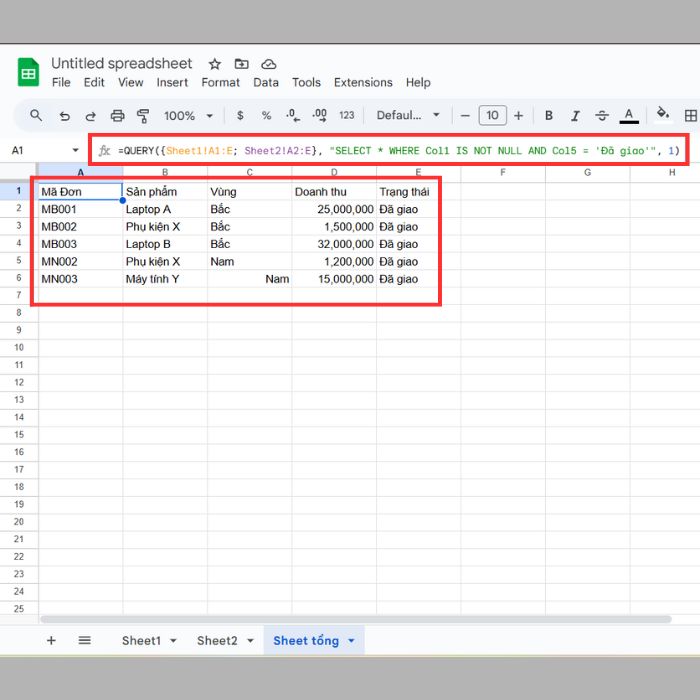This screenshot has height=700, width=700.
Task: Open Sheet tổng tab options arrow
Action: tap(351, 641)
